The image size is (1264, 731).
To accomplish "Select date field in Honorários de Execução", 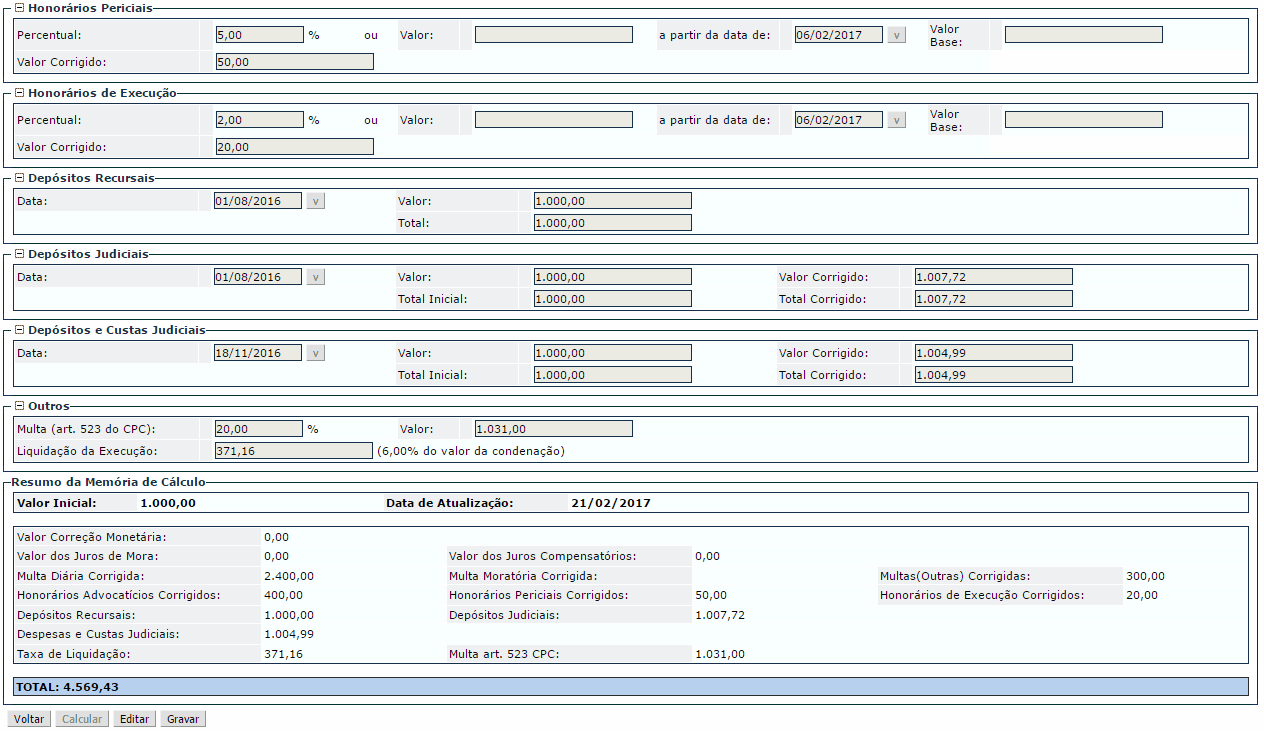I will [x=839, y=120].
